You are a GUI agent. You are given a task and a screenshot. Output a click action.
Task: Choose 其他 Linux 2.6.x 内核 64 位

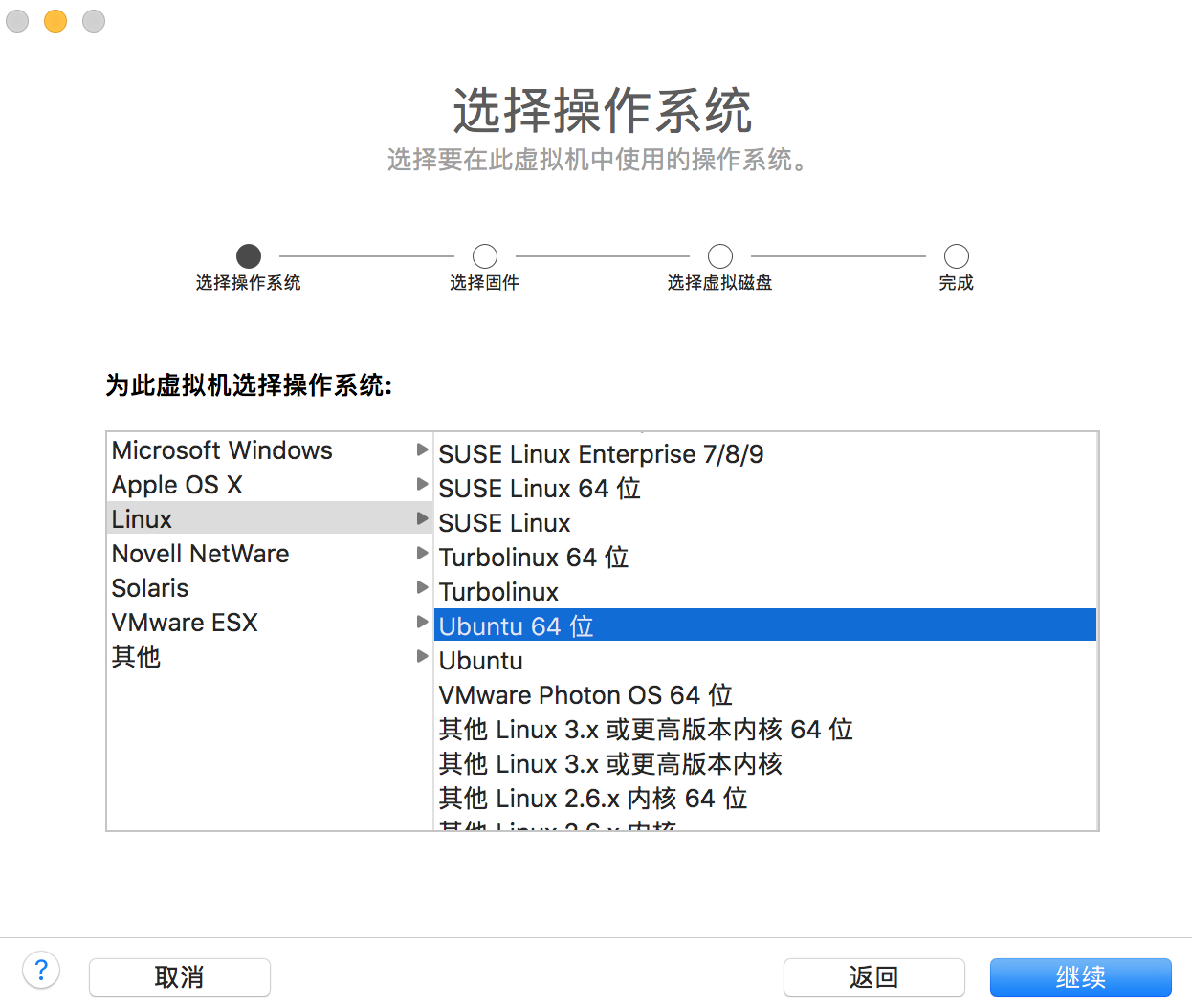pos(765,799)
